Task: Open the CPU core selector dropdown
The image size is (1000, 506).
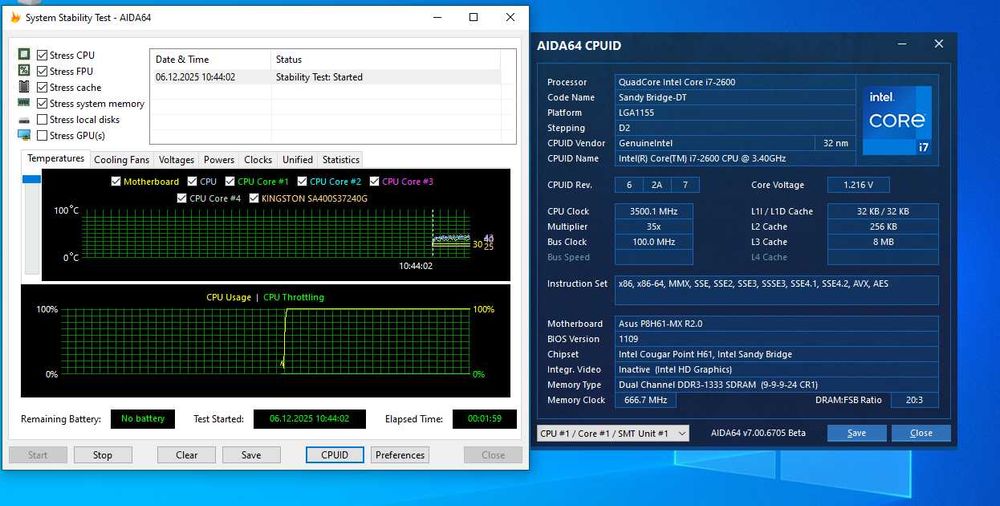Action: pyautogui.click(x=613, y=433)
